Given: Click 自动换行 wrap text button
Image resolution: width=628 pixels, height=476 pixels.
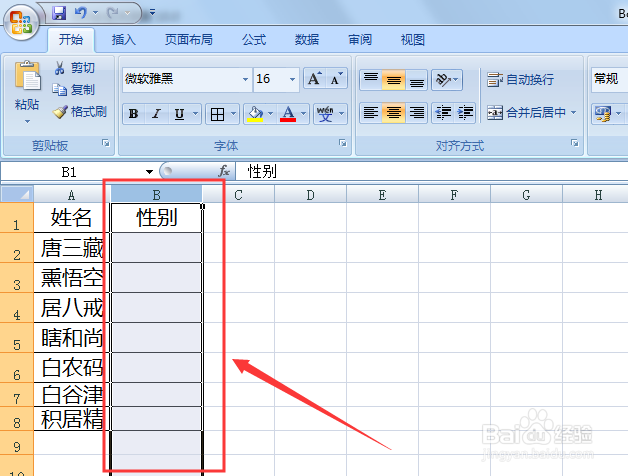Looking at the screenshot, I should pyautogui.click(x=520, y=80).
